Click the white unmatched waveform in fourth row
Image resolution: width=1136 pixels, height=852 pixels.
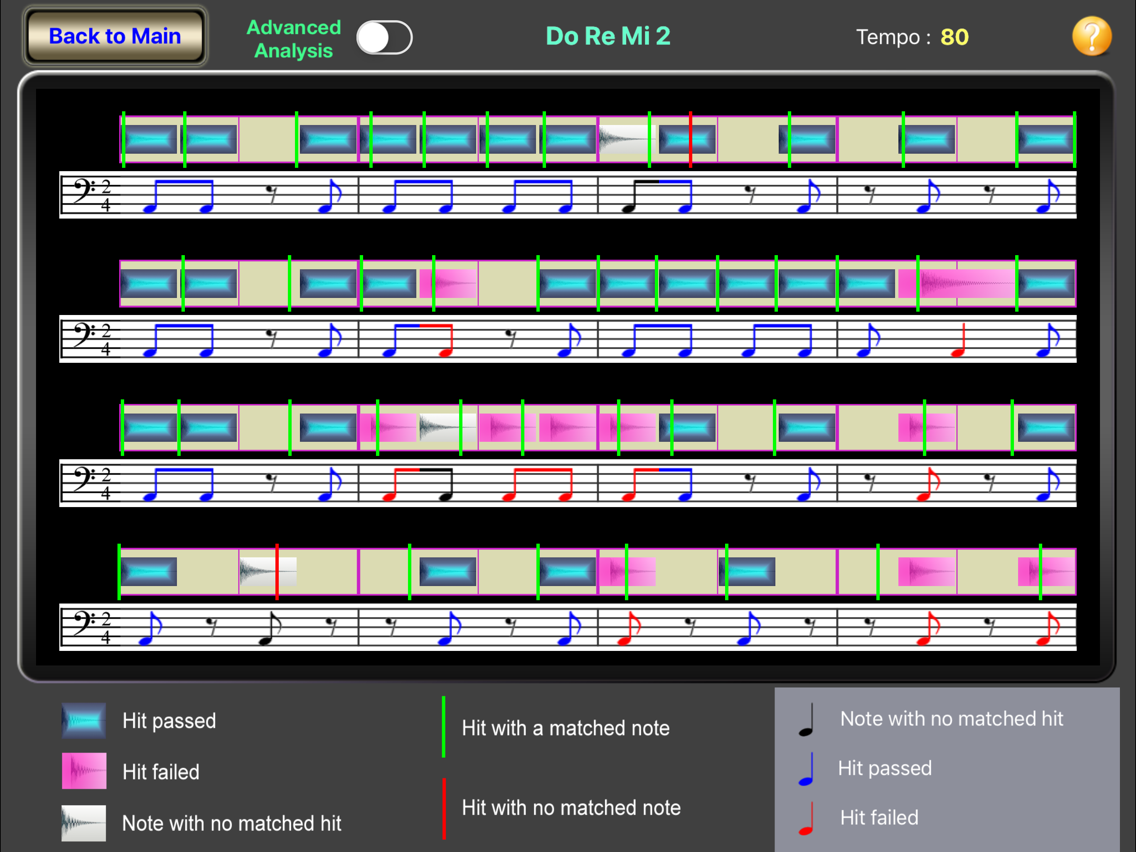pos(268,572)
